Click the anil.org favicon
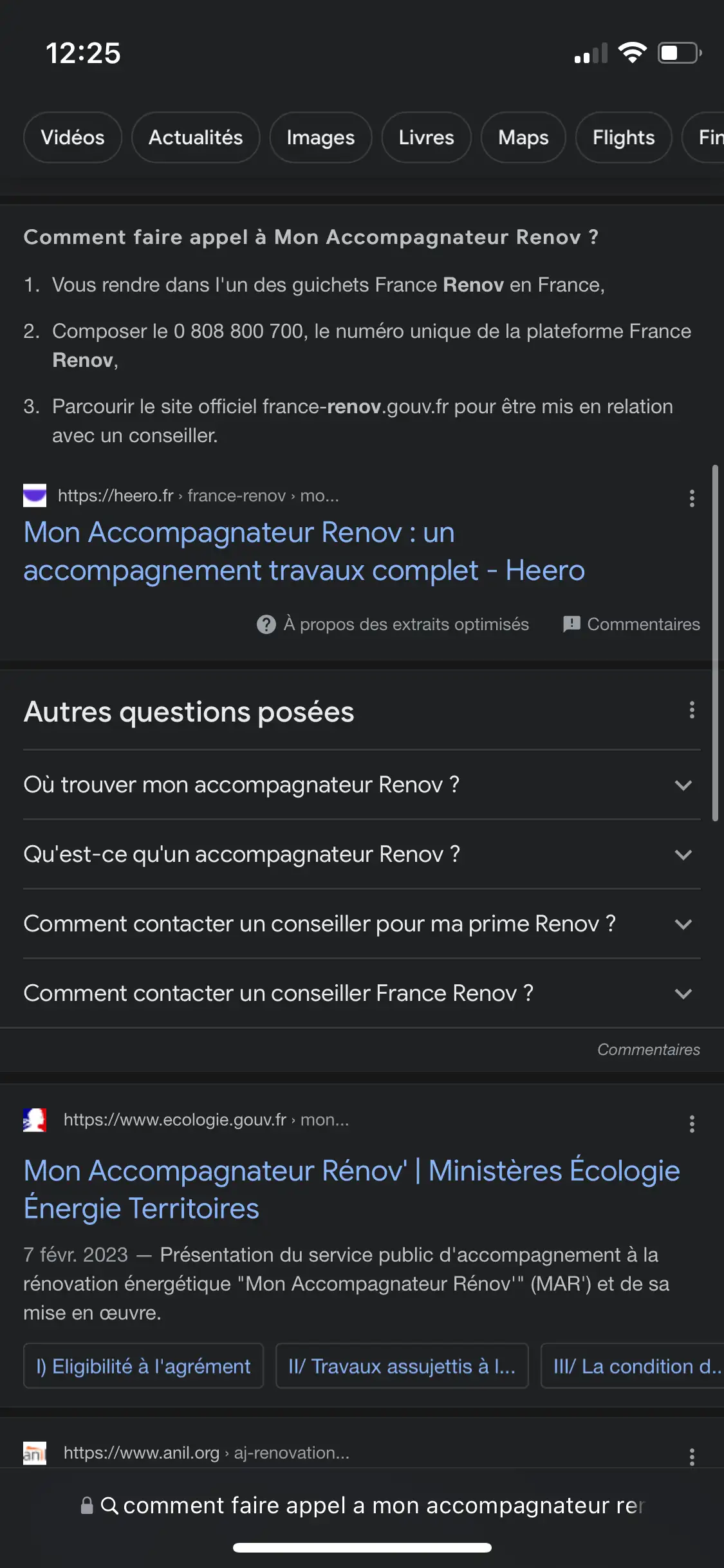Viewport: 724px width, 1568px height. (x=35, y=1453)
